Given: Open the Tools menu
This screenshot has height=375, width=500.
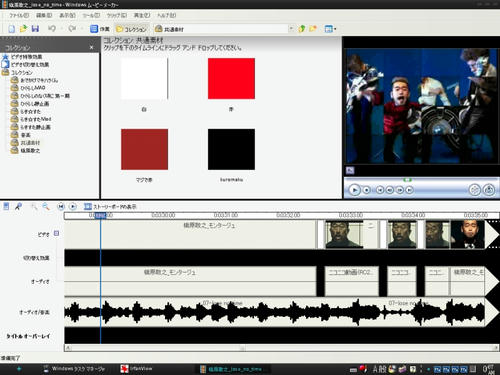Looking at the screenshot, I should (x=91, y=15).
